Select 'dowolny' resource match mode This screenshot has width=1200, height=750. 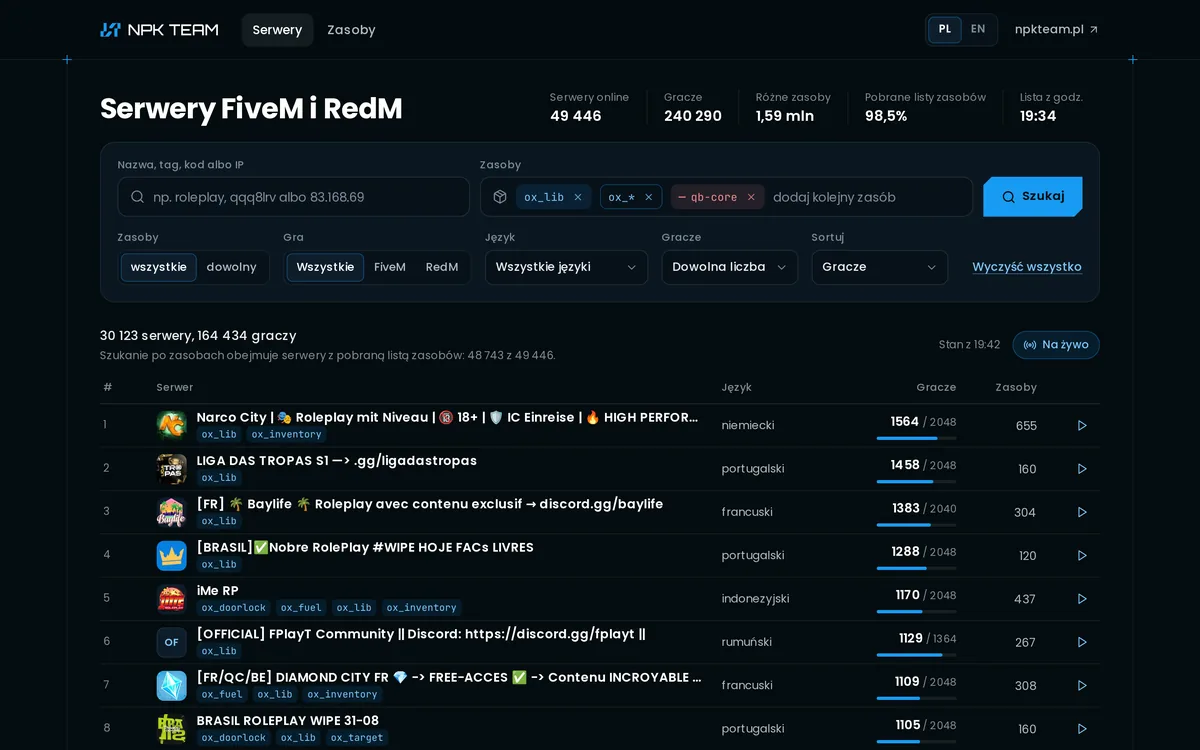pos(231,267)
